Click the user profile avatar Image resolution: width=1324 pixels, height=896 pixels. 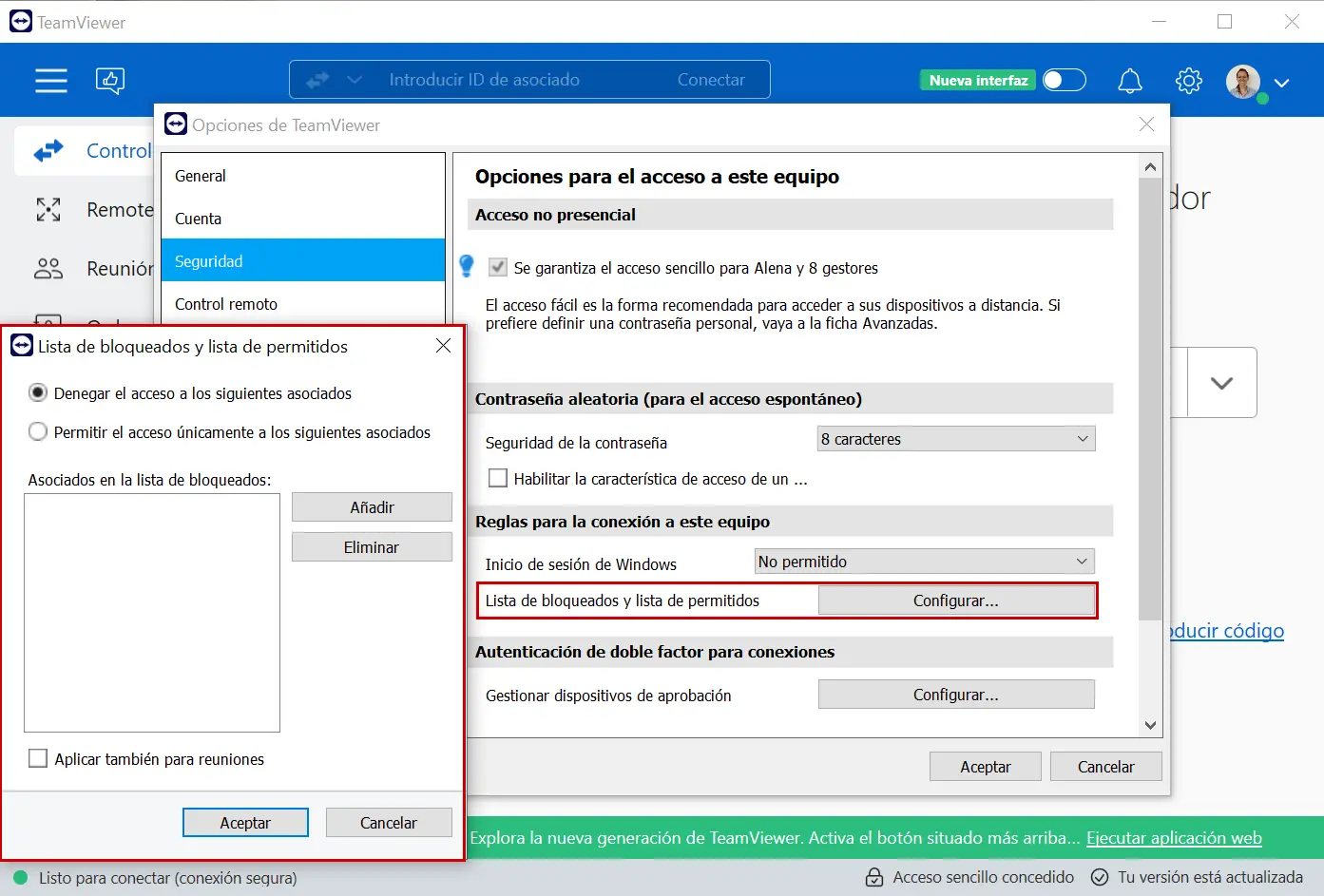coord(1243,82)
